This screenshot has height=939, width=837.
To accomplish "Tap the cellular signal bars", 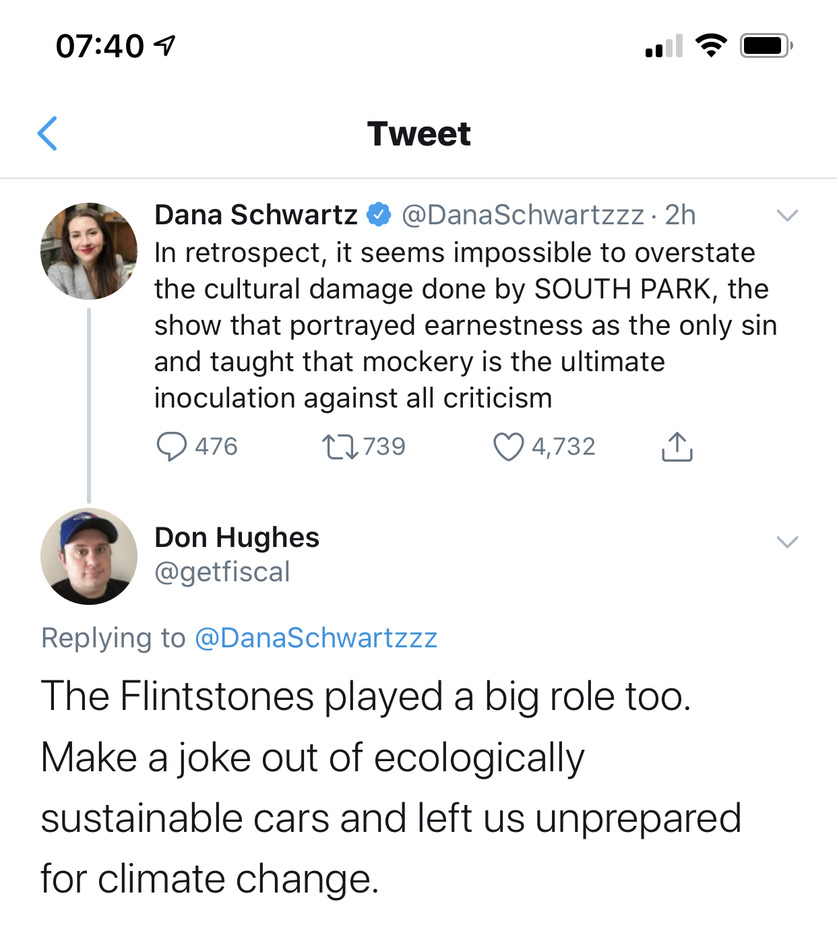I will click(663, 46).
